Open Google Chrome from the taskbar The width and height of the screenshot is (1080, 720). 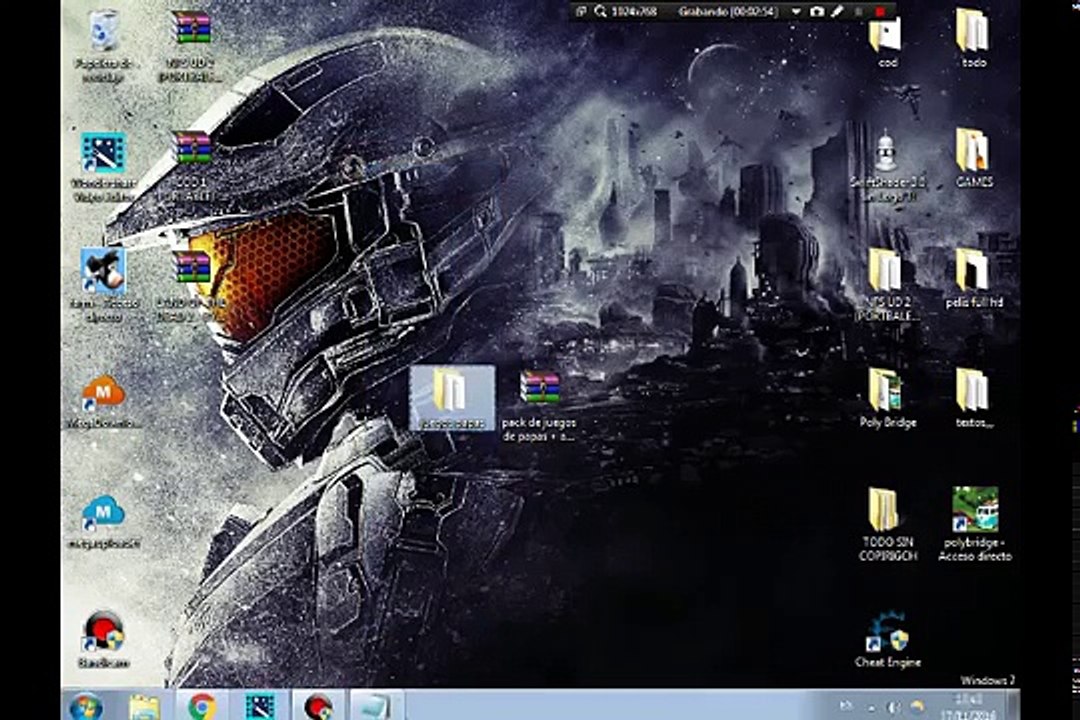202,706
